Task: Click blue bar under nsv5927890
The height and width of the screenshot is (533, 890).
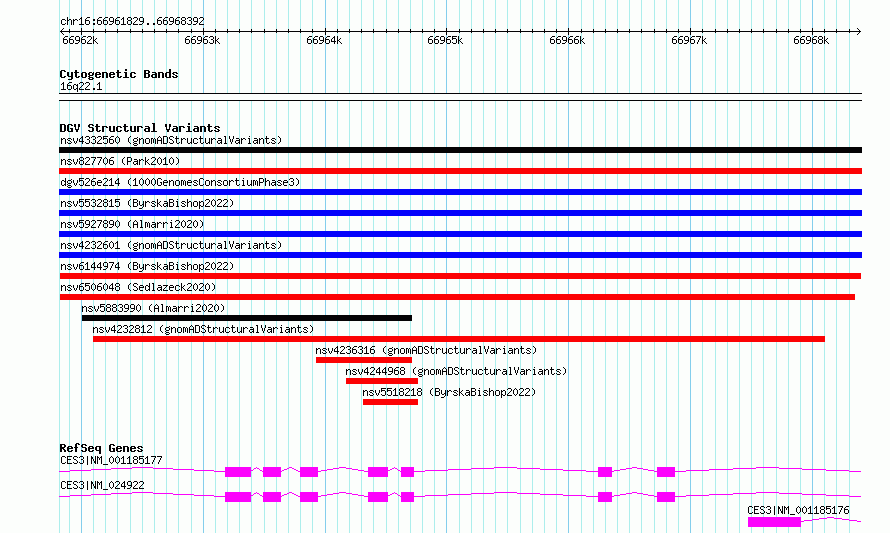Action: [x=460, y=234]
